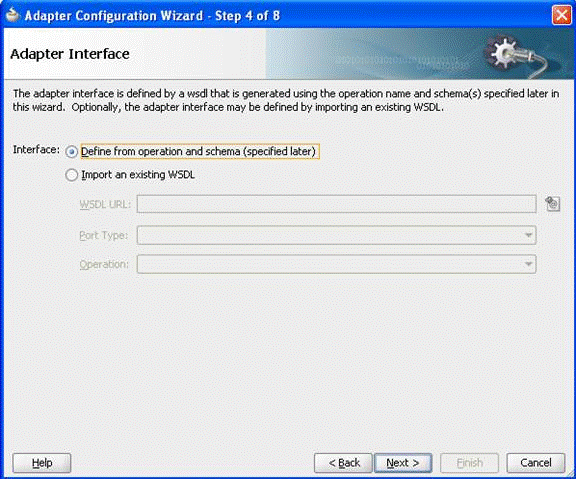Go to previous step with Back button
Image resolution: width=576 pixels, height=479 pixels.
point(343,463)
